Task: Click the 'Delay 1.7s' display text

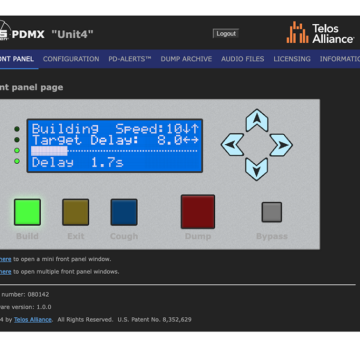Action: (77, 163)
